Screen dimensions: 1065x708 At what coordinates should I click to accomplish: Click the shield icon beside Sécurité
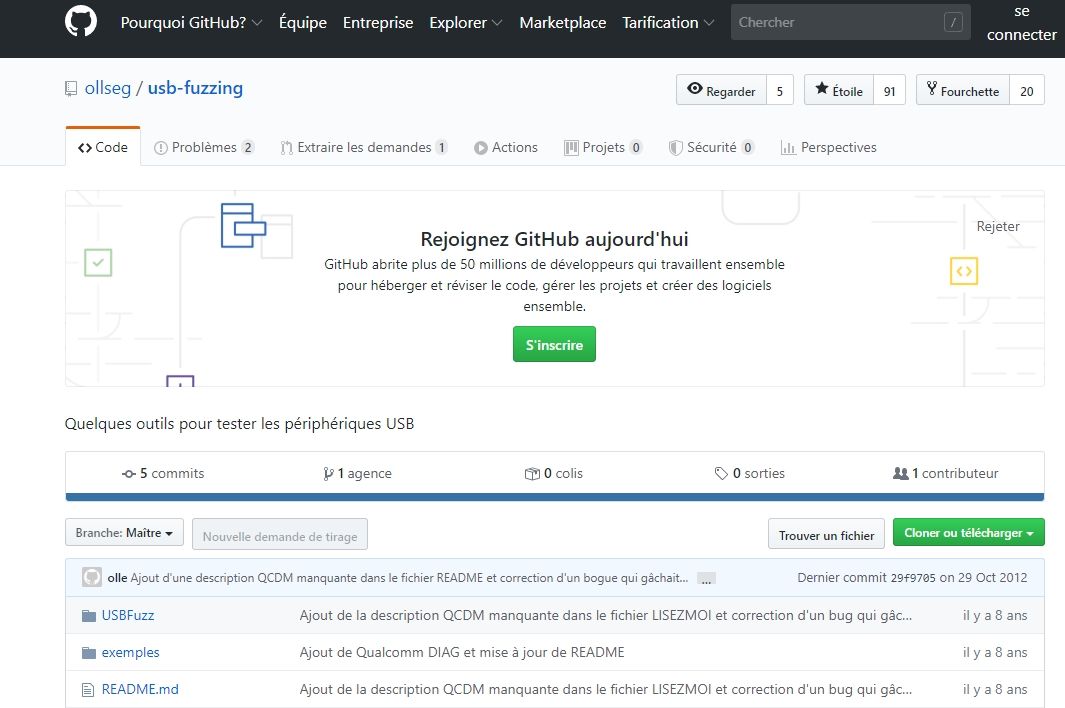point(676,148)
